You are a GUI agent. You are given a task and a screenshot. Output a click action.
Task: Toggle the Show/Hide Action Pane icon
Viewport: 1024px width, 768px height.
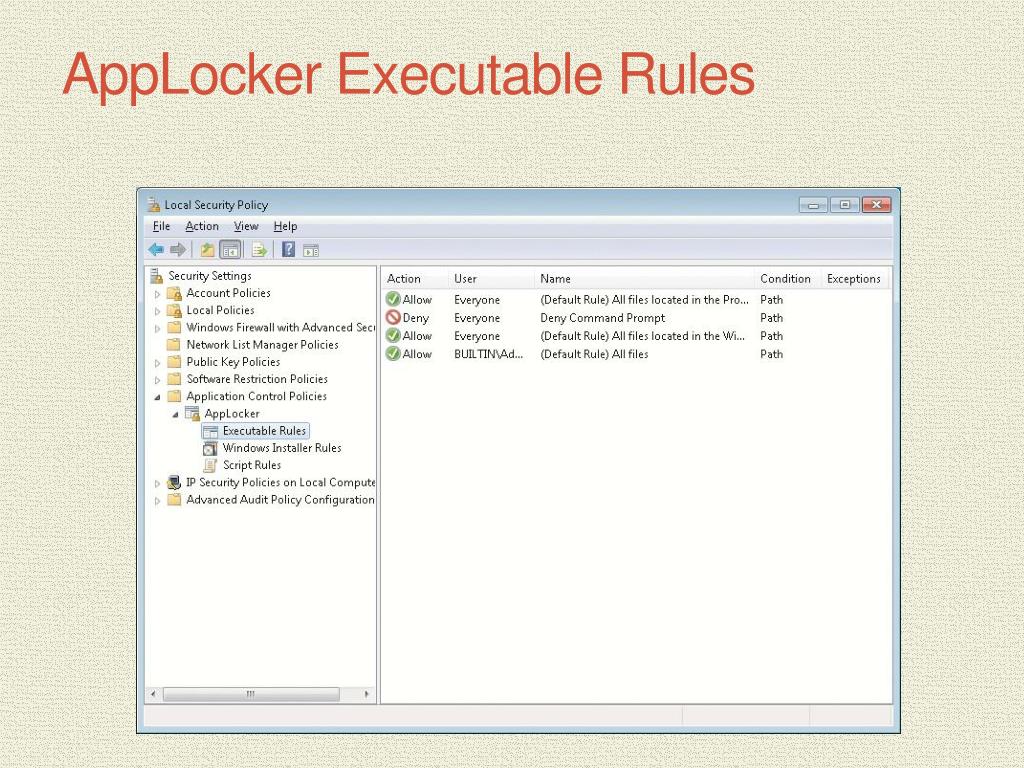[311, 250]
